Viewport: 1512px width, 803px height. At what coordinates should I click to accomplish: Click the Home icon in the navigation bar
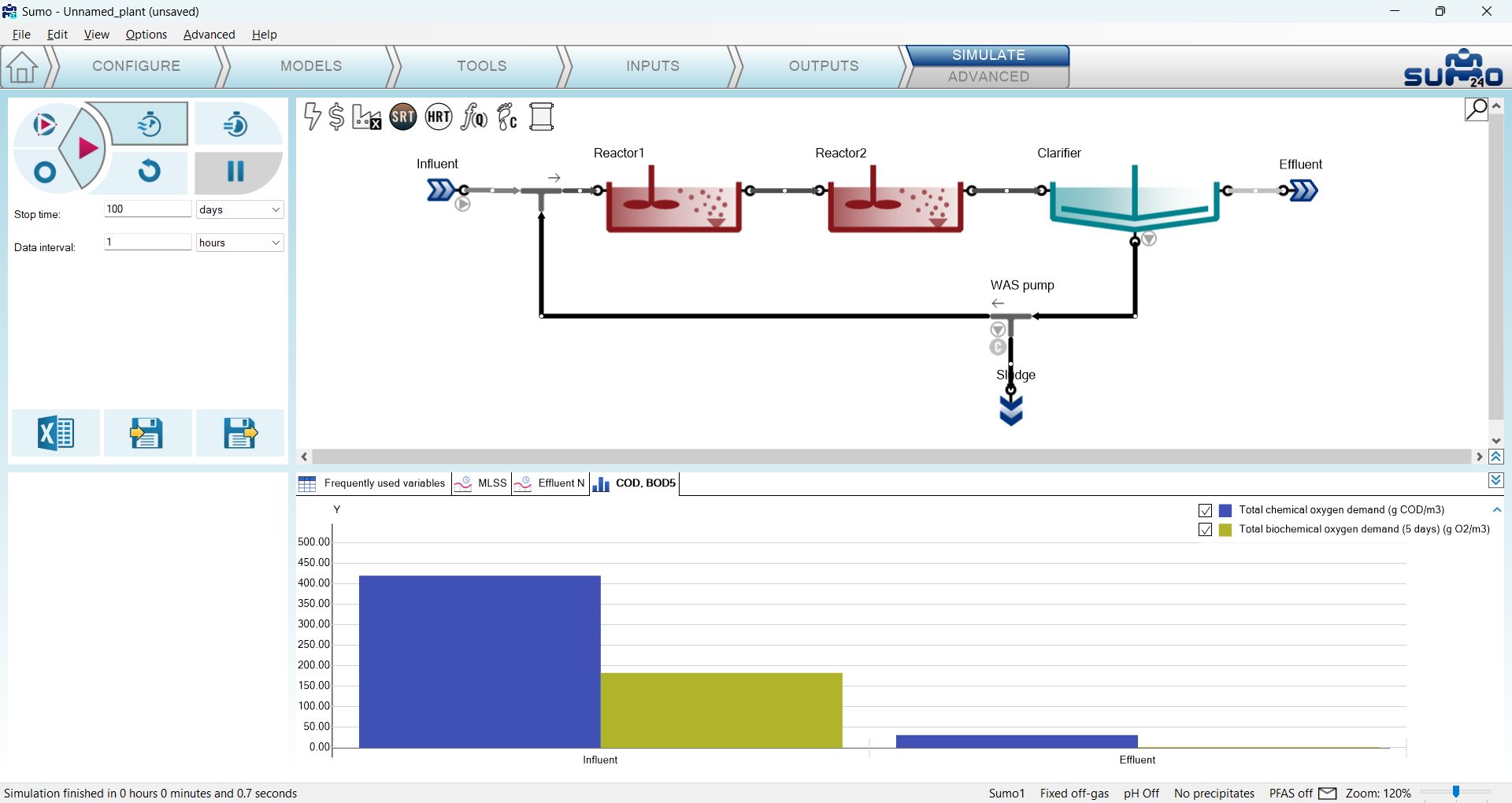pyautogui.click(x=22, y=67)
